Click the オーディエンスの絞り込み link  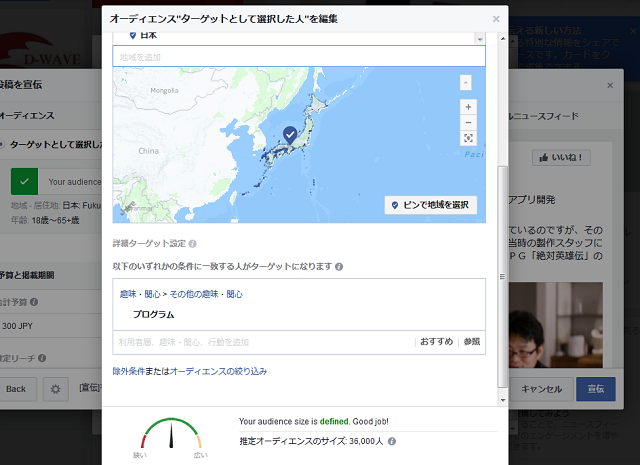tap(219, 371)
